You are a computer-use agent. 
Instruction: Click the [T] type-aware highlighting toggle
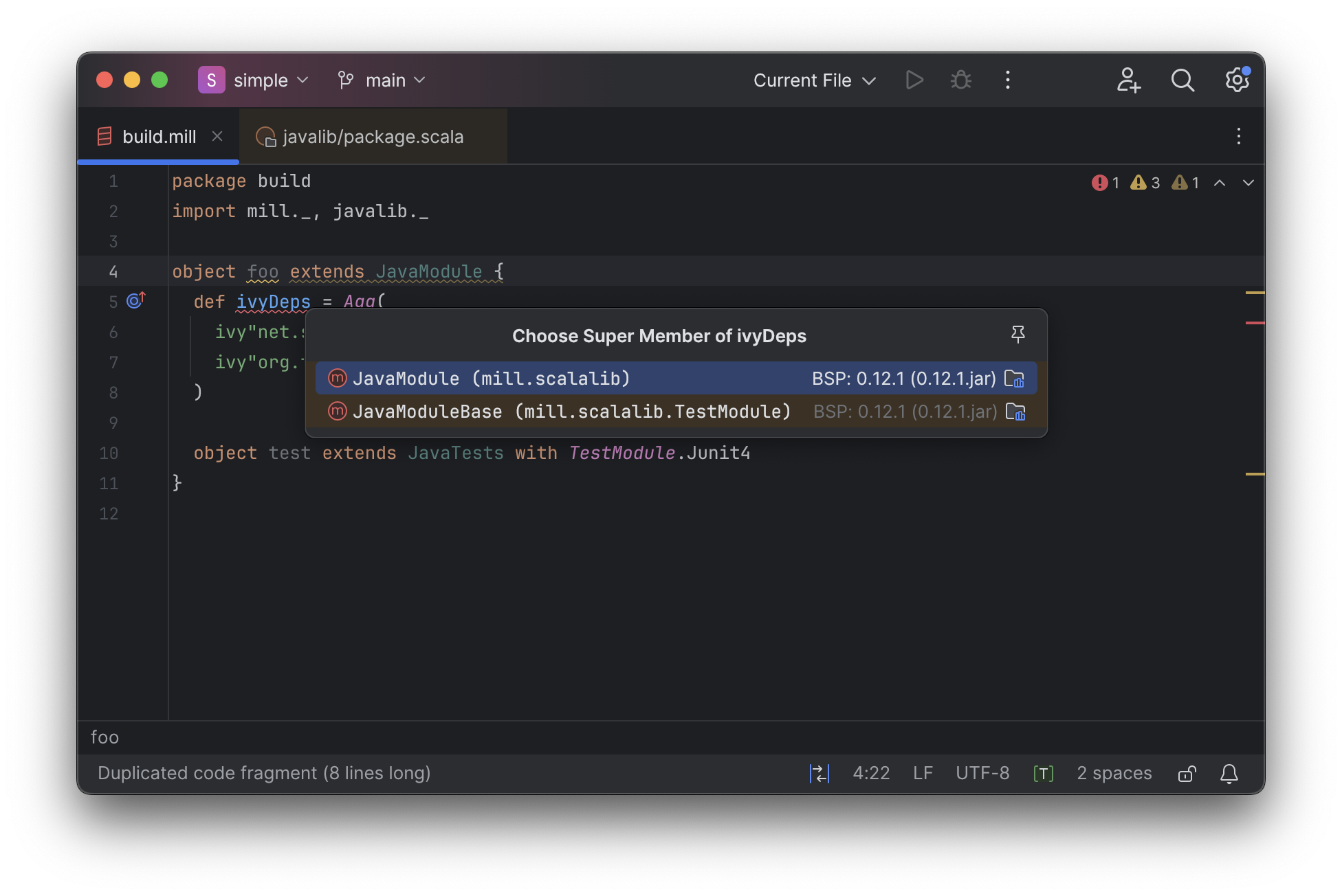[1043, 774]
